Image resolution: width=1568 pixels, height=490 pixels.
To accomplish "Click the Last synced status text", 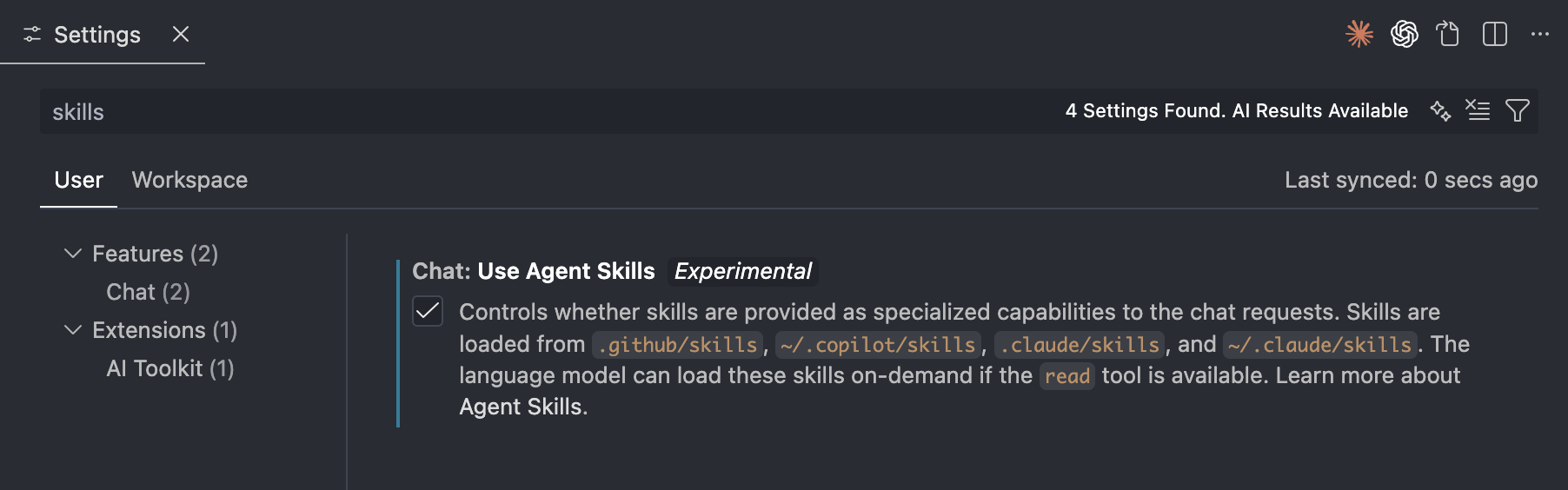I will point(1411,180).
